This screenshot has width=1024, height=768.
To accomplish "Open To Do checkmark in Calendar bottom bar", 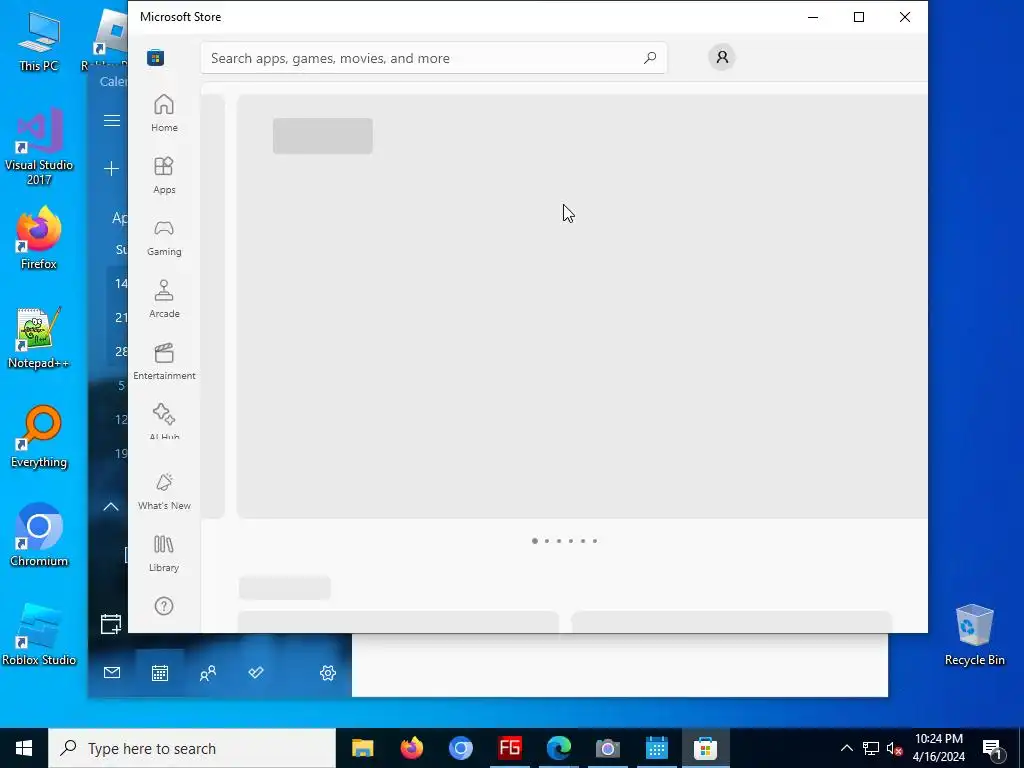I will tap(256, 673).
